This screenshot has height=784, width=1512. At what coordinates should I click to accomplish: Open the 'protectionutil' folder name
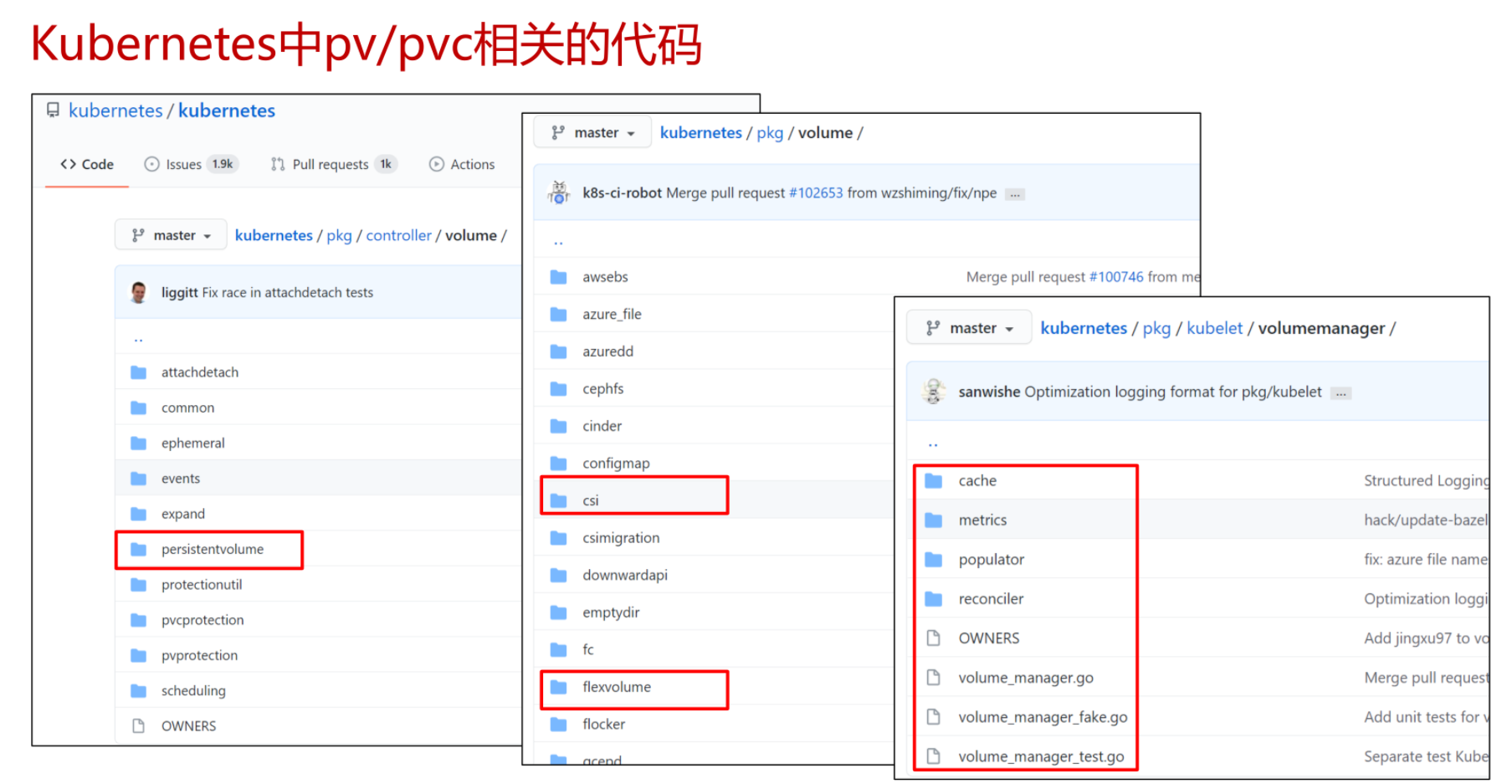(x=202, y=585)
